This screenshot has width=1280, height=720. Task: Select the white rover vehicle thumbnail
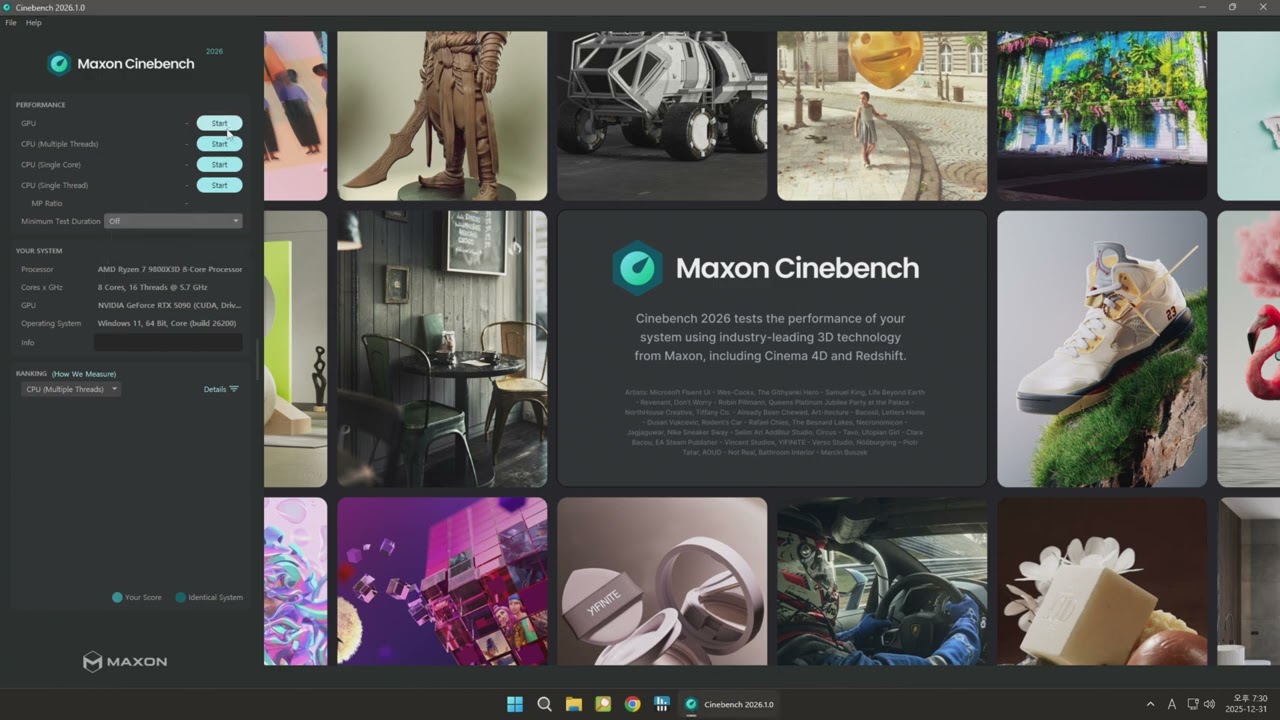(x=662, y=116)
